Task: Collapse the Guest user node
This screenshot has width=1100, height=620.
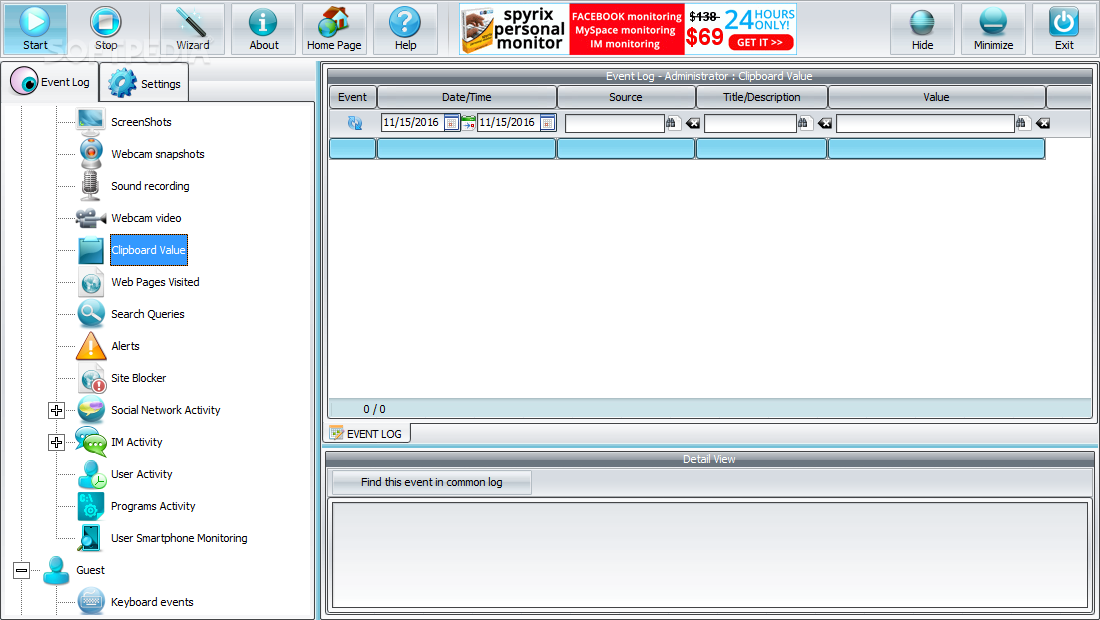Action: point(21,570)
